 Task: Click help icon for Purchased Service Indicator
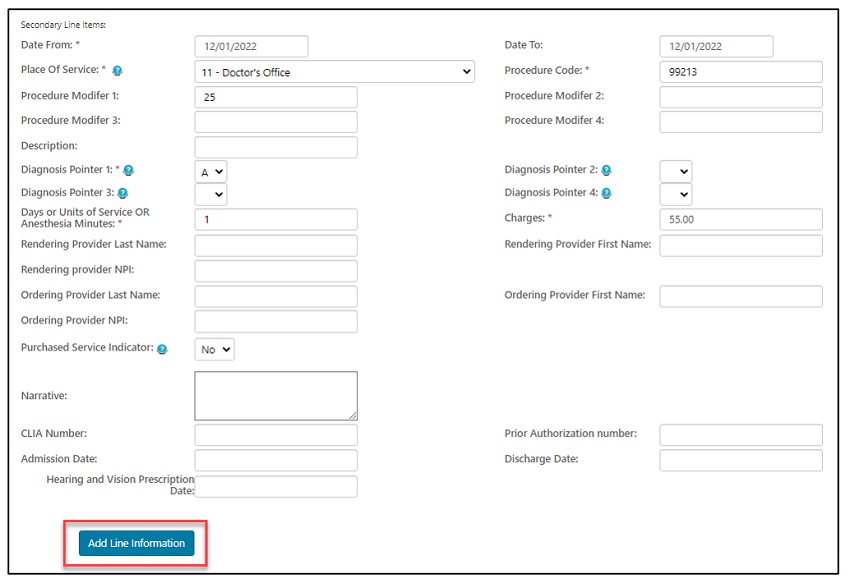click(x=162, y=349)
